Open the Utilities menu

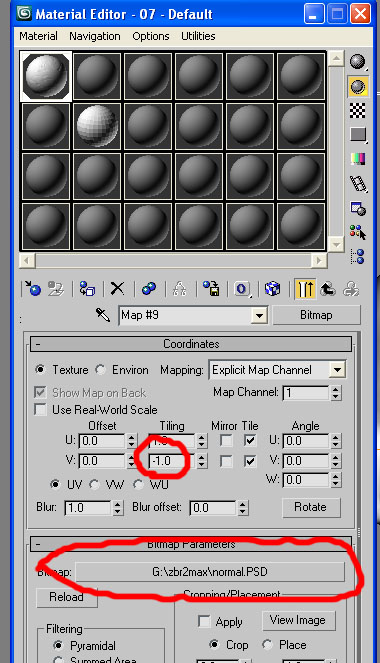pyautogui.click(x=198, y=36)
